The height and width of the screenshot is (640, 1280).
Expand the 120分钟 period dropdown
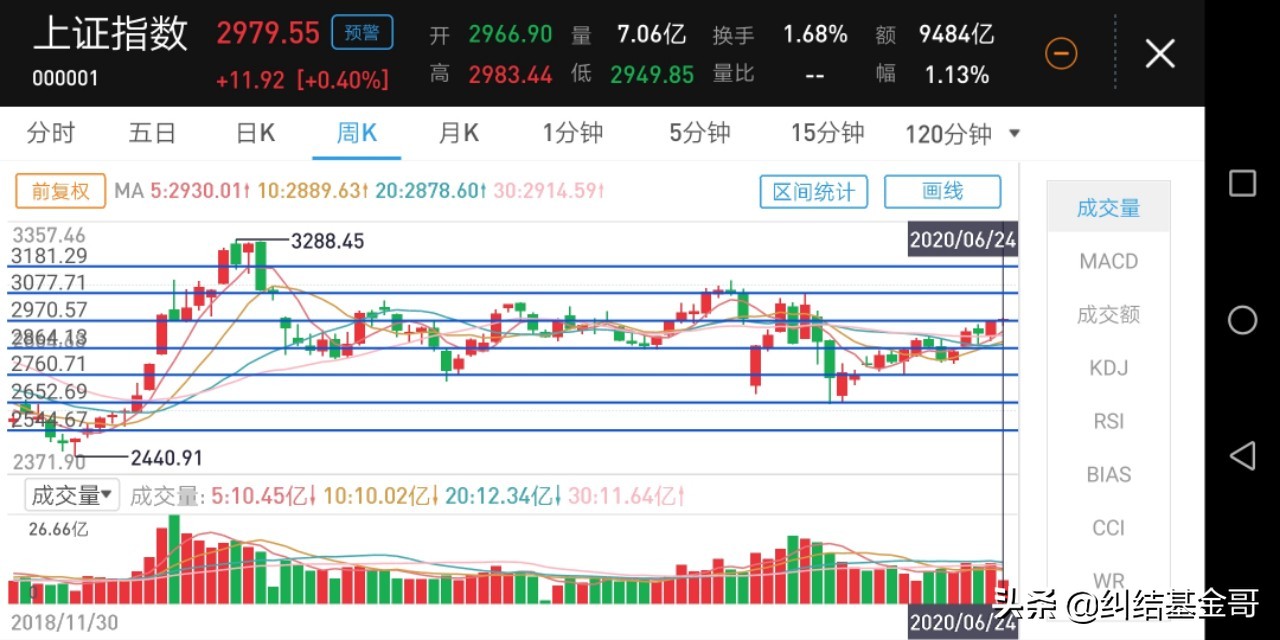click(961, 134)
